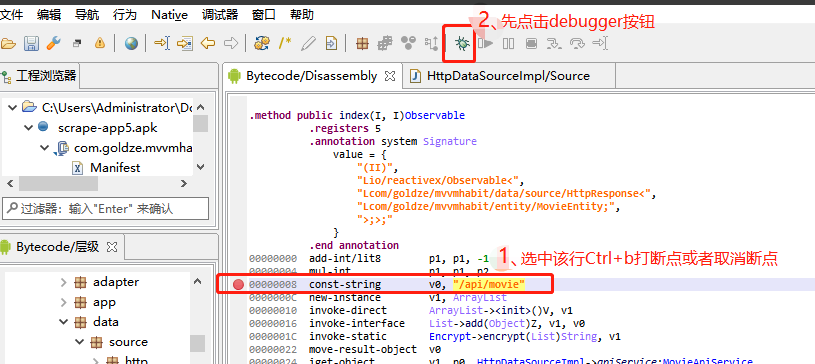Image resolution: width=815 pixels, height=364 pixels.
Task: Click the small window toolbar icon
Action: click(77, 44)
